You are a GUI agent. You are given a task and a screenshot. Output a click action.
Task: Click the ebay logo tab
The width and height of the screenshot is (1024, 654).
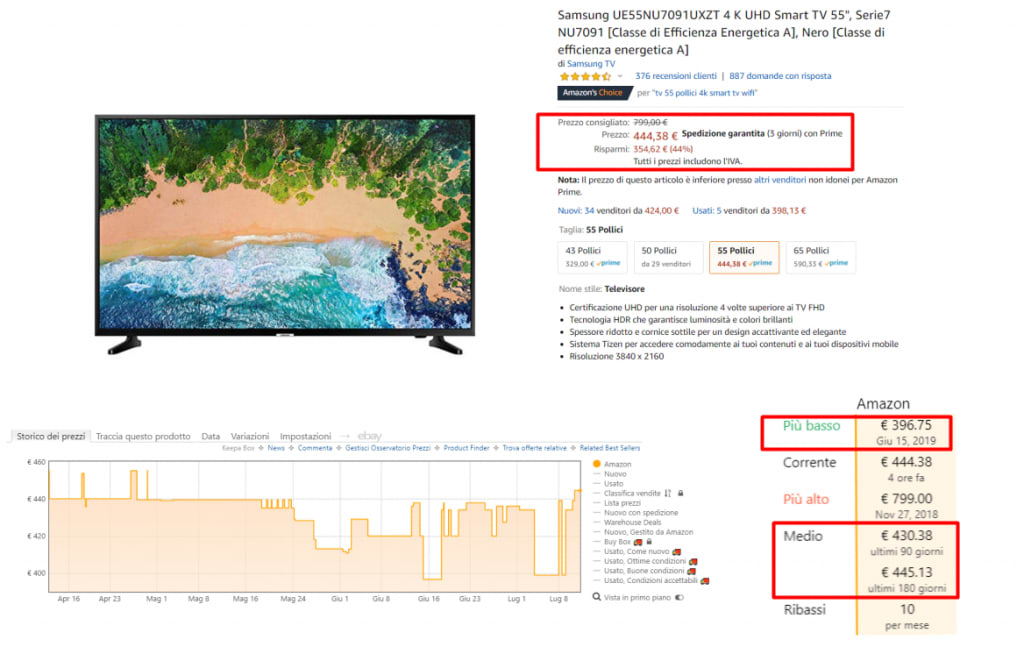(x=369, y=436)
